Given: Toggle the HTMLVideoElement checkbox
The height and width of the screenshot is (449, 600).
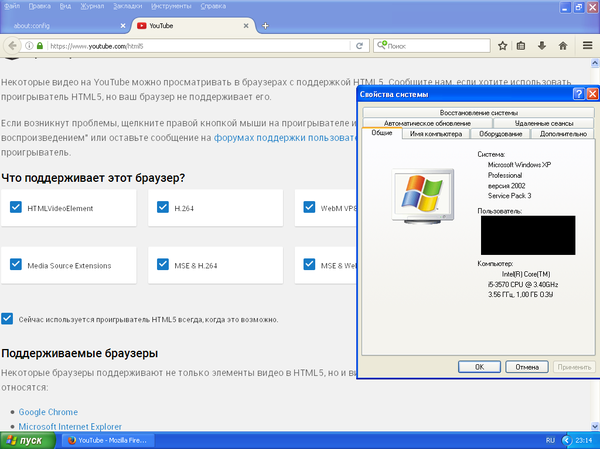Looking at the screenshot, I should click(16, 207).
